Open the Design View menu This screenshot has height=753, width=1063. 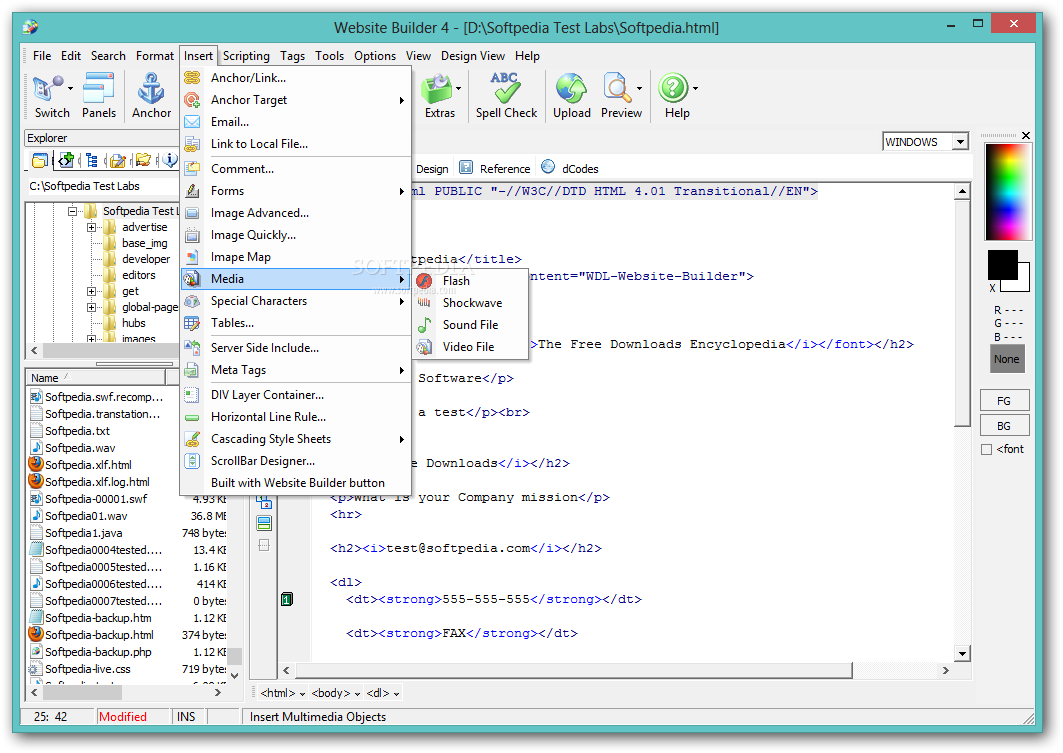(x=473, y=56)
